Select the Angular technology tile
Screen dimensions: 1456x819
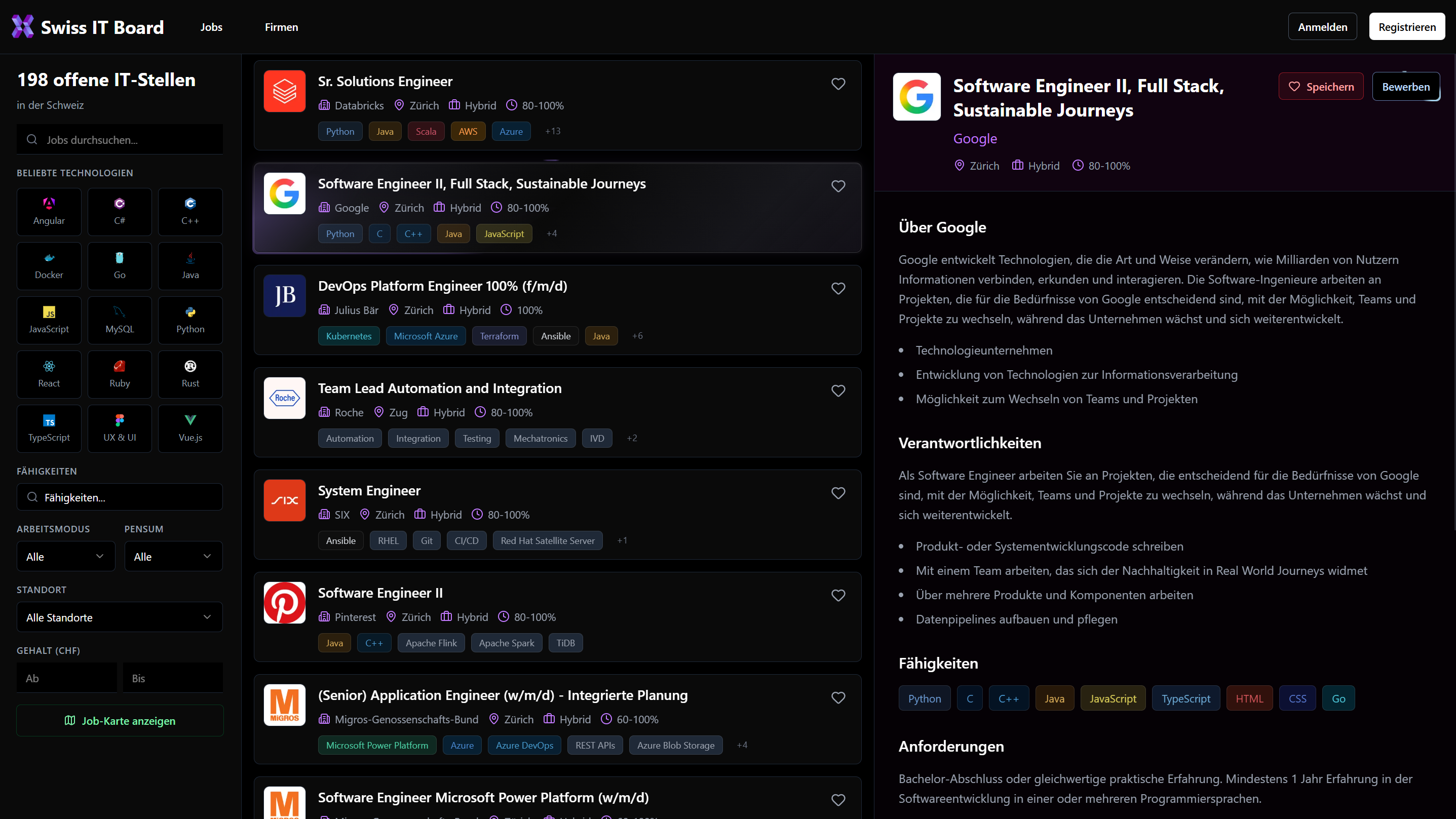coord(49,211)
